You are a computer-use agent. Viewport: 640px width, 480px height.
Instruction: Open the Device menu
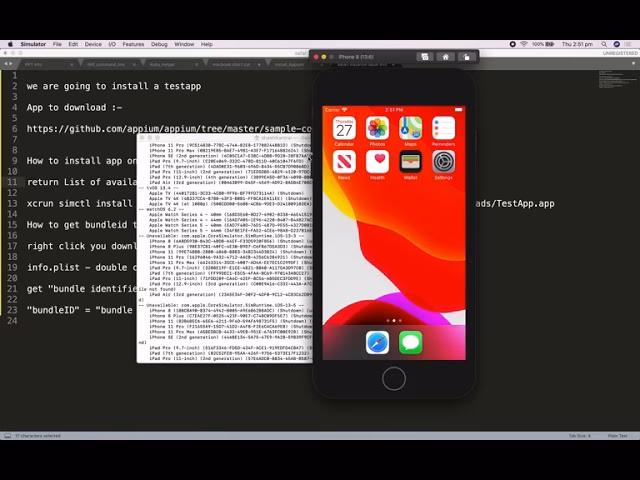click(93, 44)
